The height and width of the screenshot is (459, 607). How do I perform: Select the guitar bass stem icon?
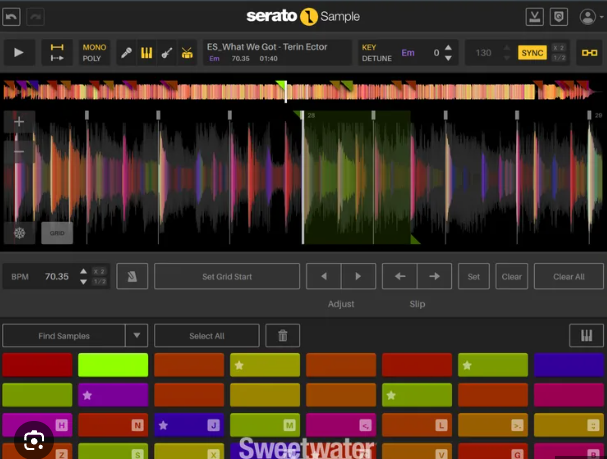[x=167, y=53]
